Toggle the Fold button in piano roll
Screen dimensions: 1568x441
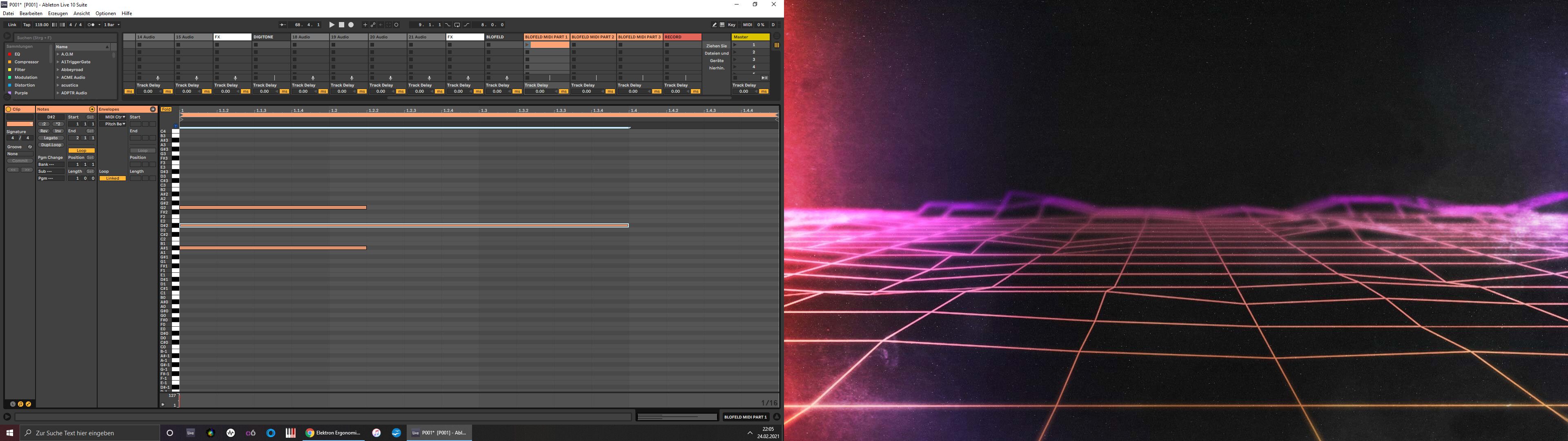coord(166,110)
